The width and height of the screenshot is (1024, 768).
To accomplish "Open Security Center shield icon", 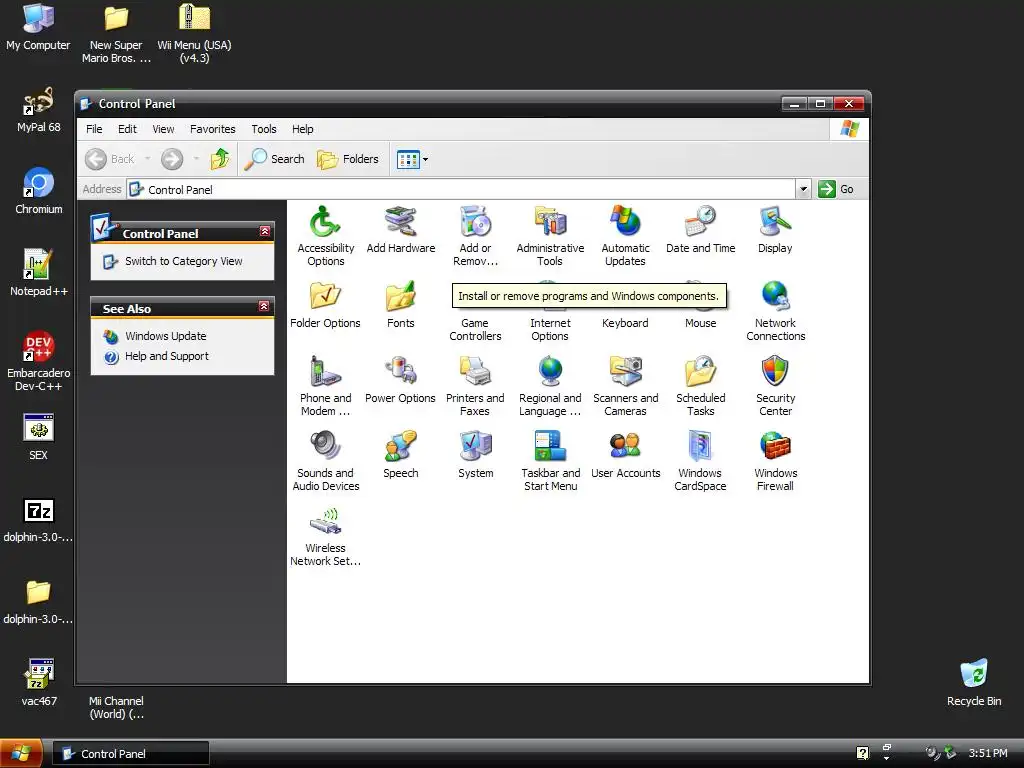I will click(x=775, y=372).
